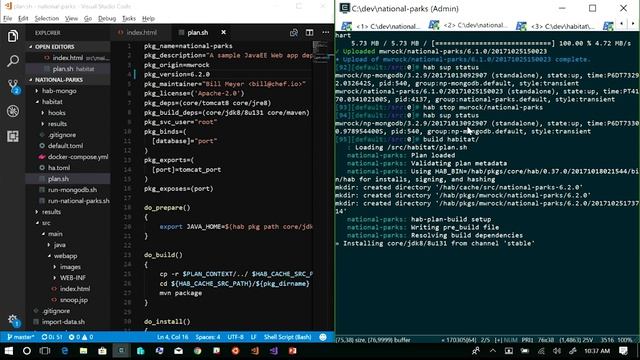Open the Selection menu
The image size is (640, 360).
coord(47,18)
